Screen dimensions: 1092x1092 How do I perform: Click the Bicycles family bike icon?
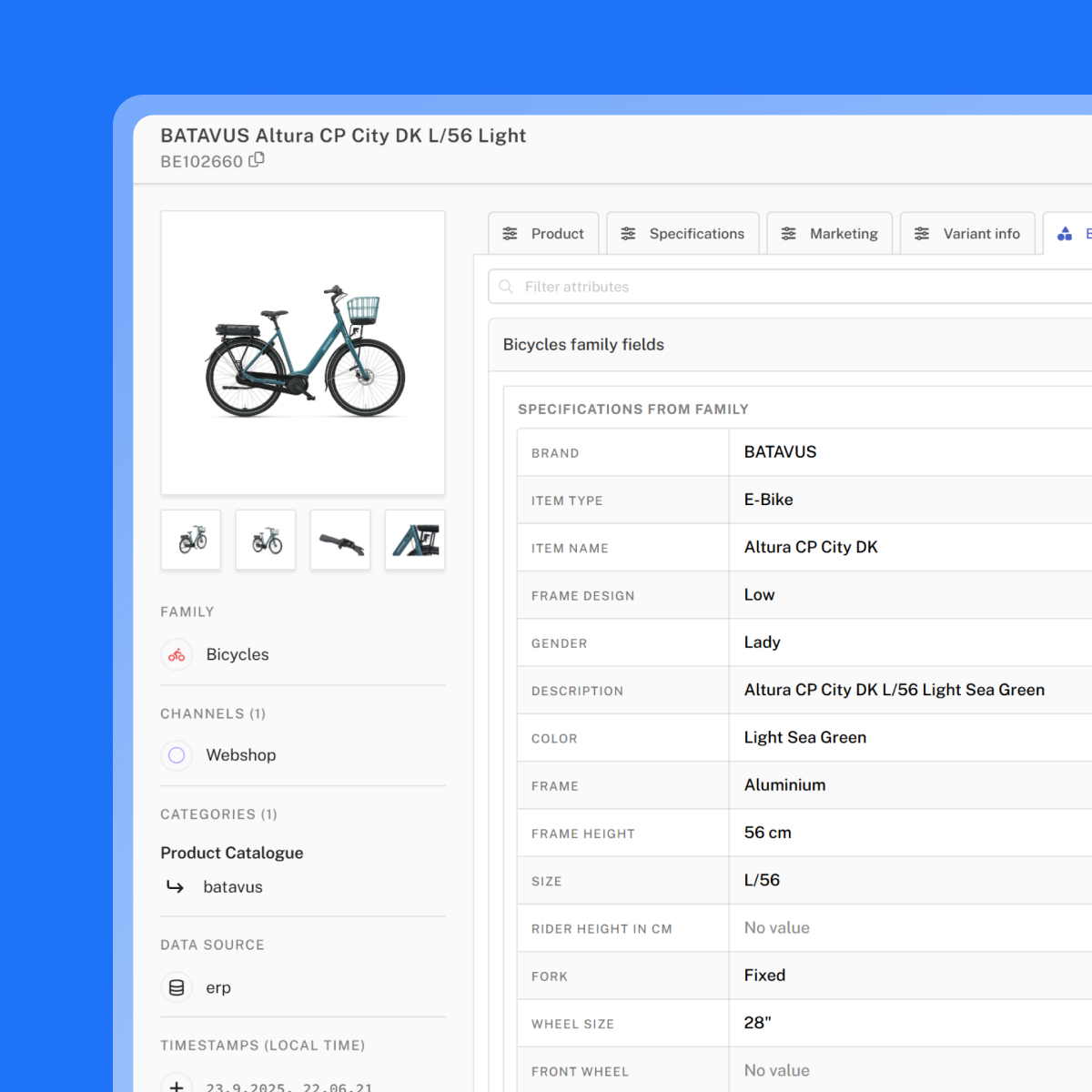click(177, 654)
